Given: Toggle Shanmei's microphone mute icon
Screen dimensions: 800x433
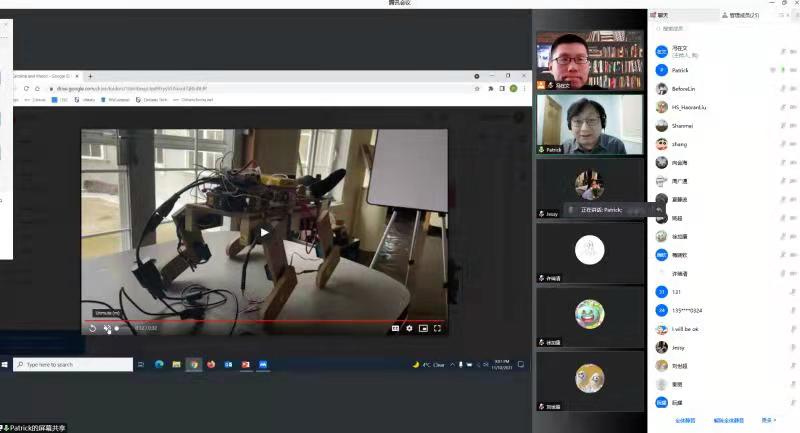Looking at the screenshot, I should tap(782, 126).
